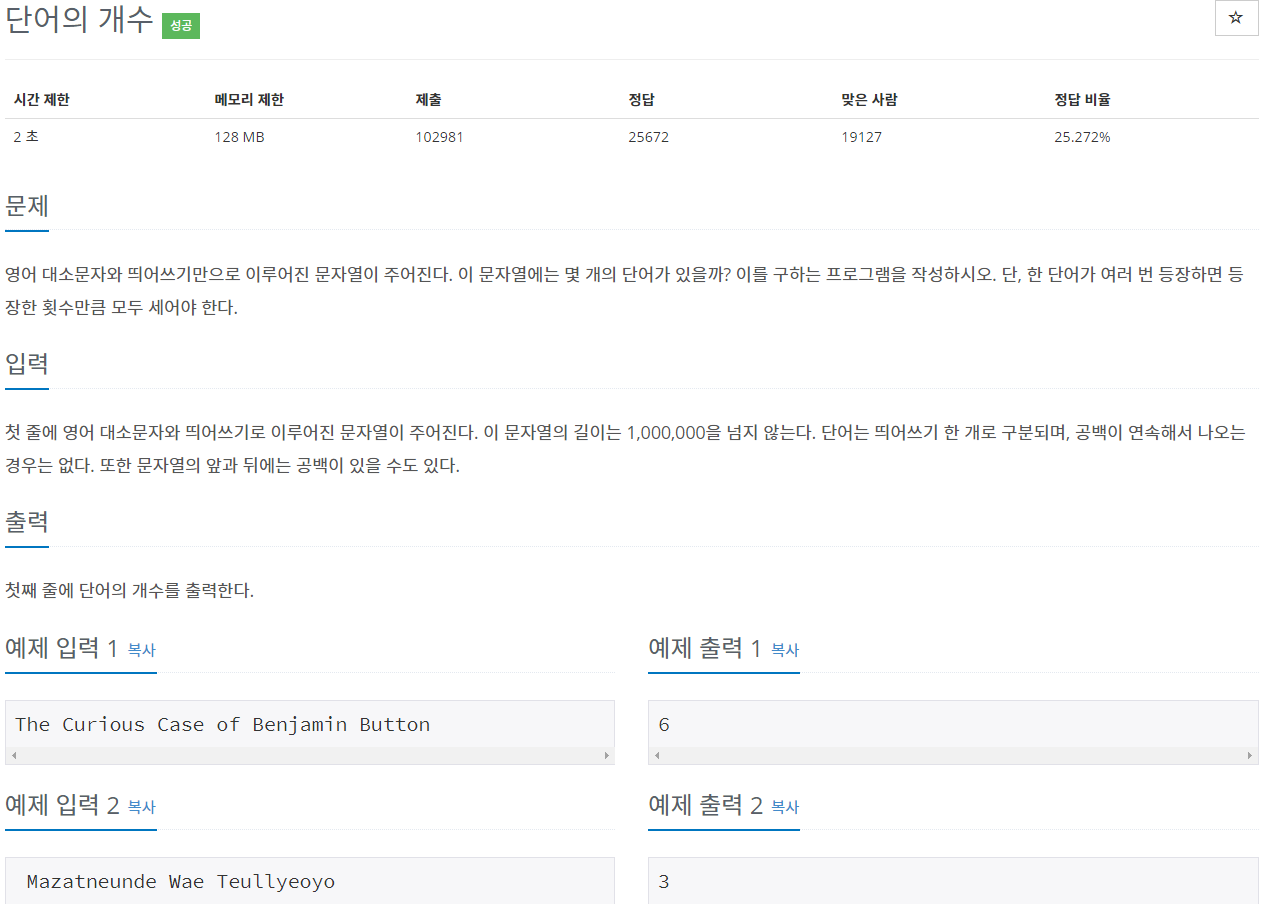Click the accuracy ratio 25.272%
Image resolution: width=1264 pixels, height=904 pixels.
click(x=1082, y=137)
